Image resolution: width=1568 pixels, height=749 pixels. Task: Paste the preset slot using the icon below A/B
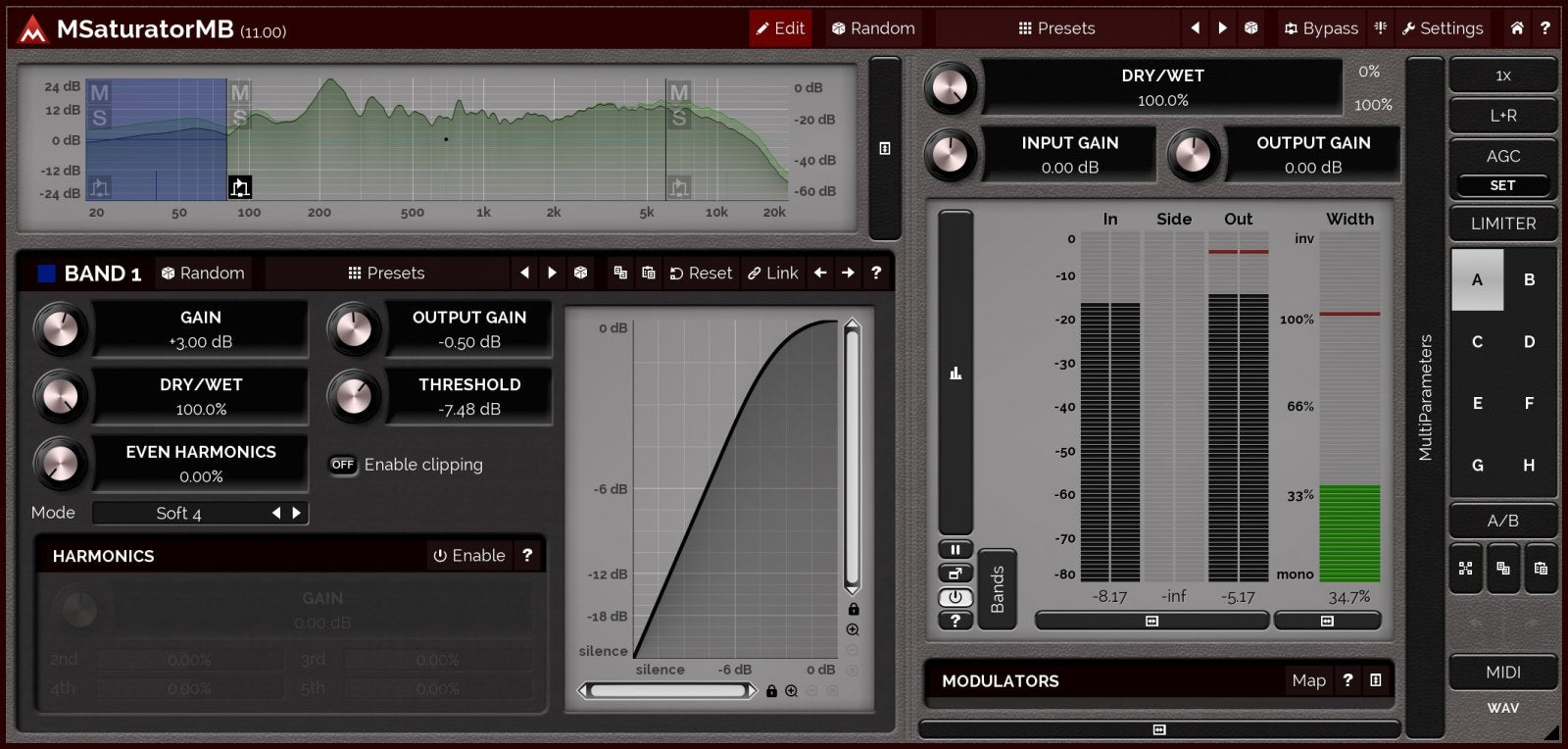(1541, 569)
